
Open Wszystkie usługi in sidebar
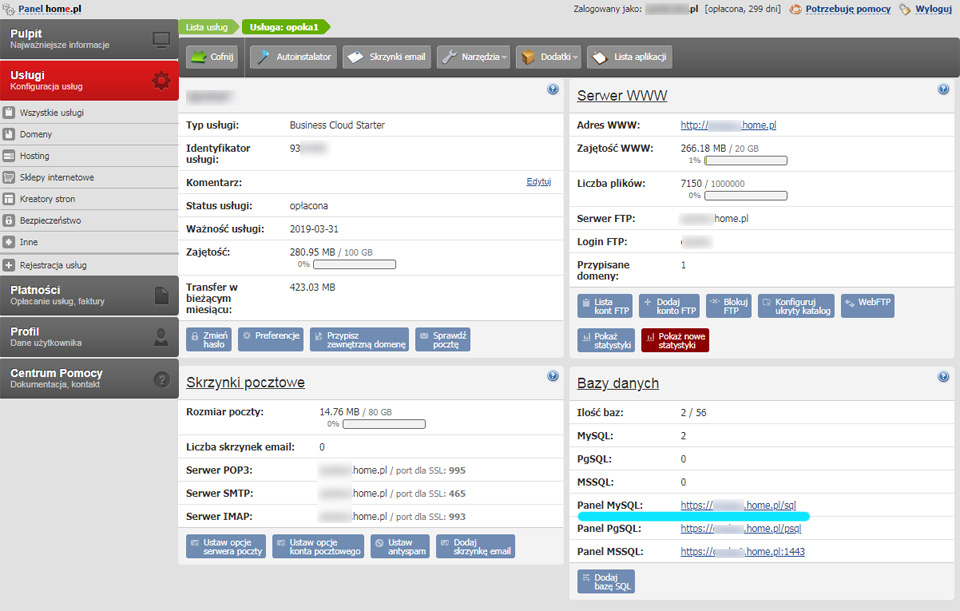(x=89, y=113)
